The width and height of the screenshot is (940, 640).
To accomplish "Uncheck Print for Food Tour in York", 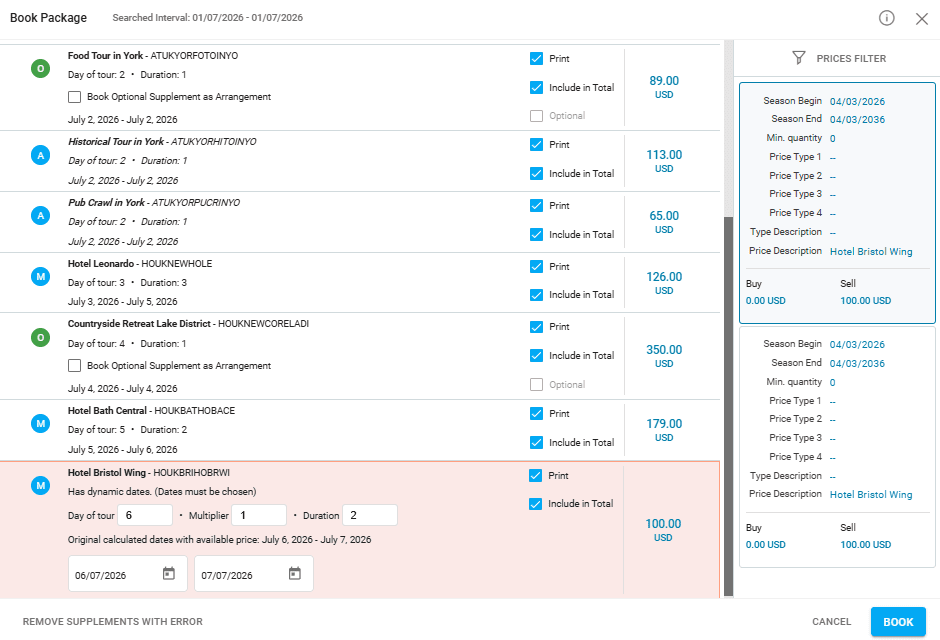I will tap(537, 59).
